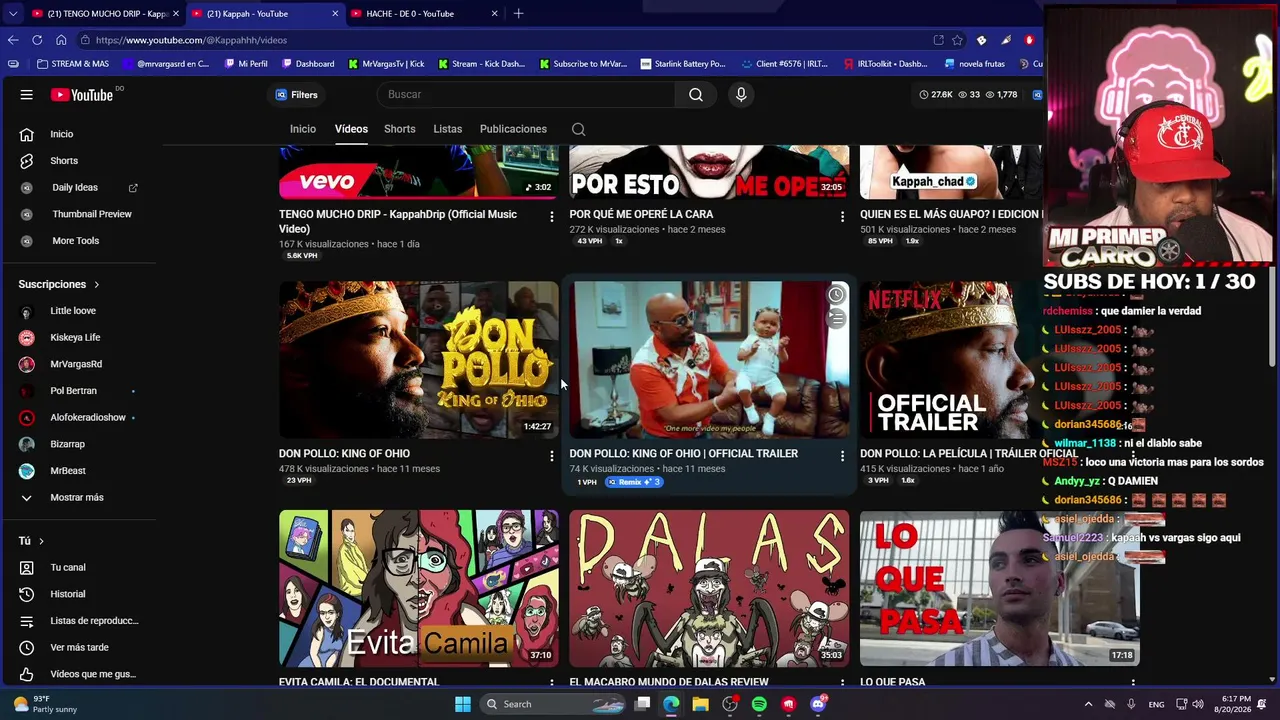Image resolution: width=1280 pixels, height=720 pixels.
Task: Open Historial in the sidebar
Action: 68,594
